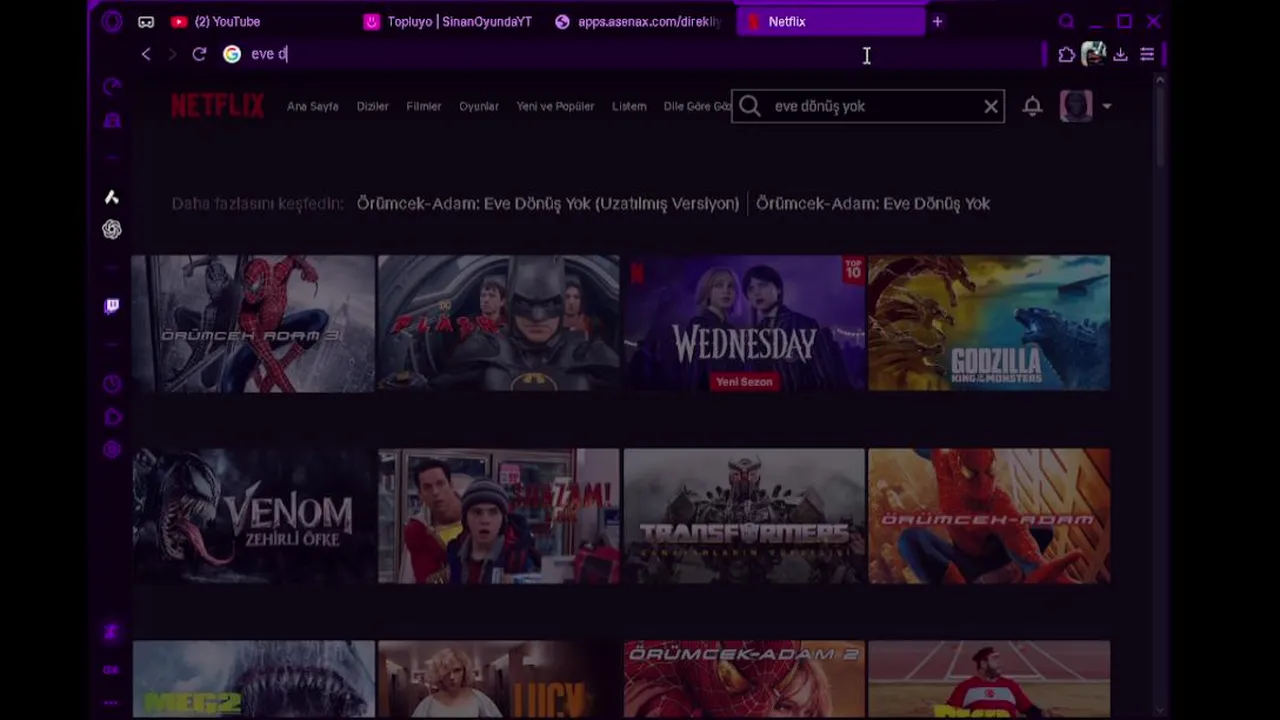Open Aria AI in the sidebar
Viewport: 1280px width, 720px height.
pos(112,197)
